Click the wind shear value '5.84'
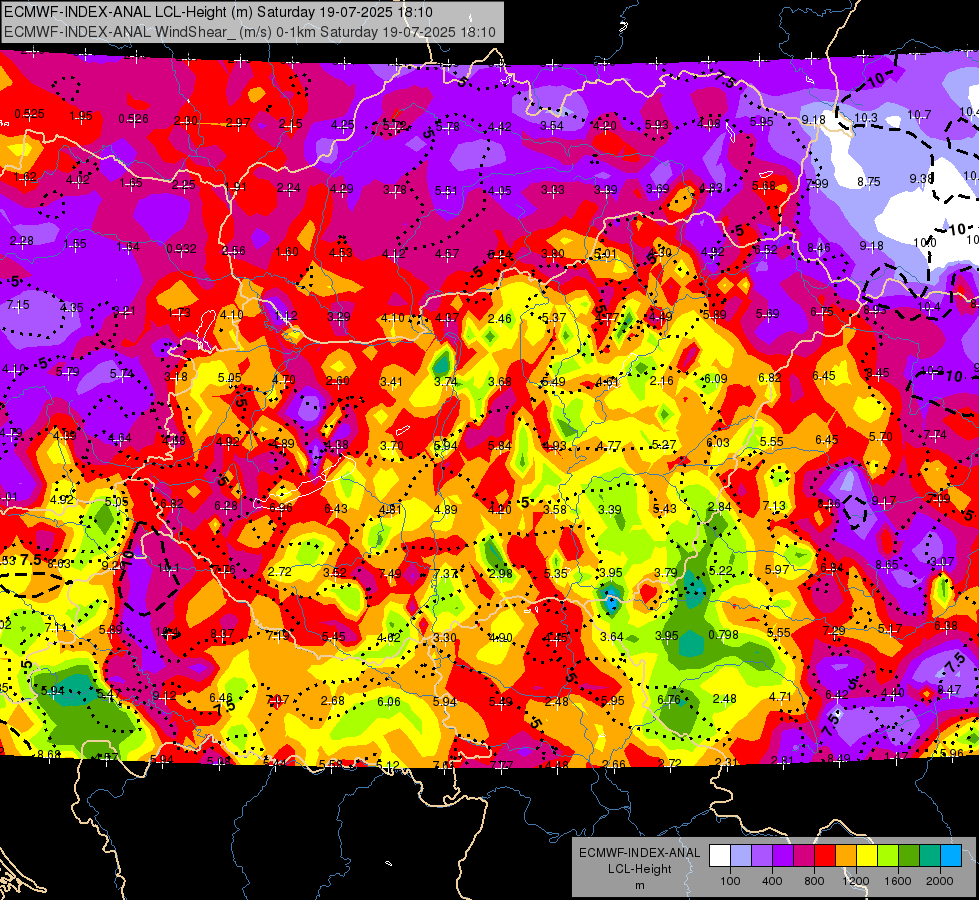 [499, 445]
